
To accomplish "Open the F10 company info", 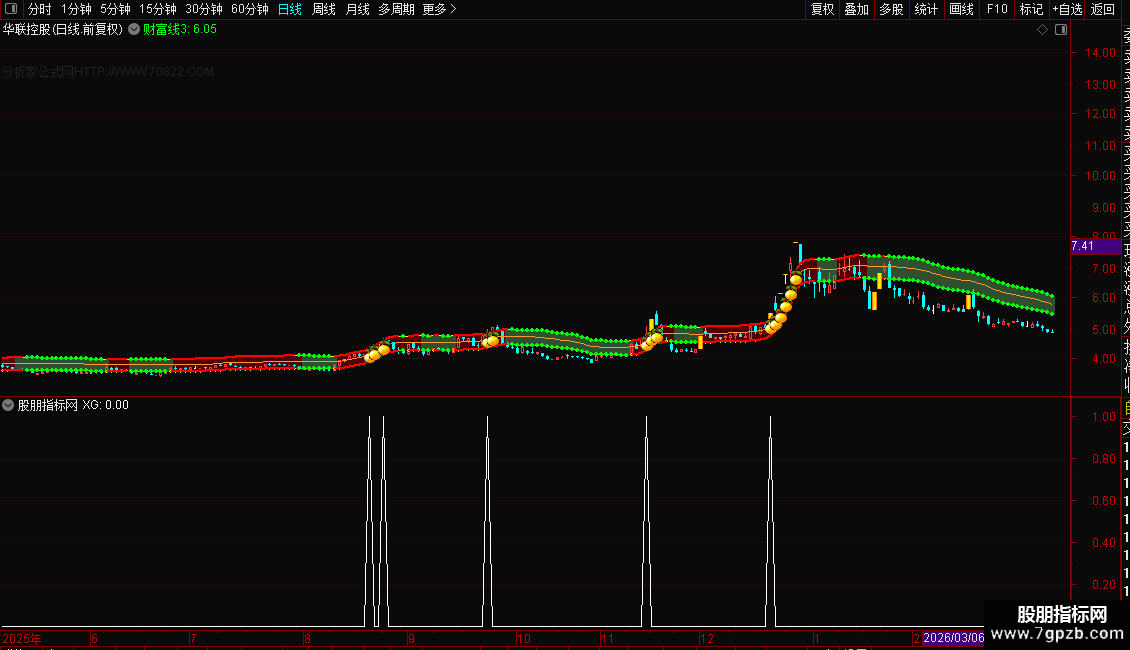I will pyautogui.click(x=997, y=9).
